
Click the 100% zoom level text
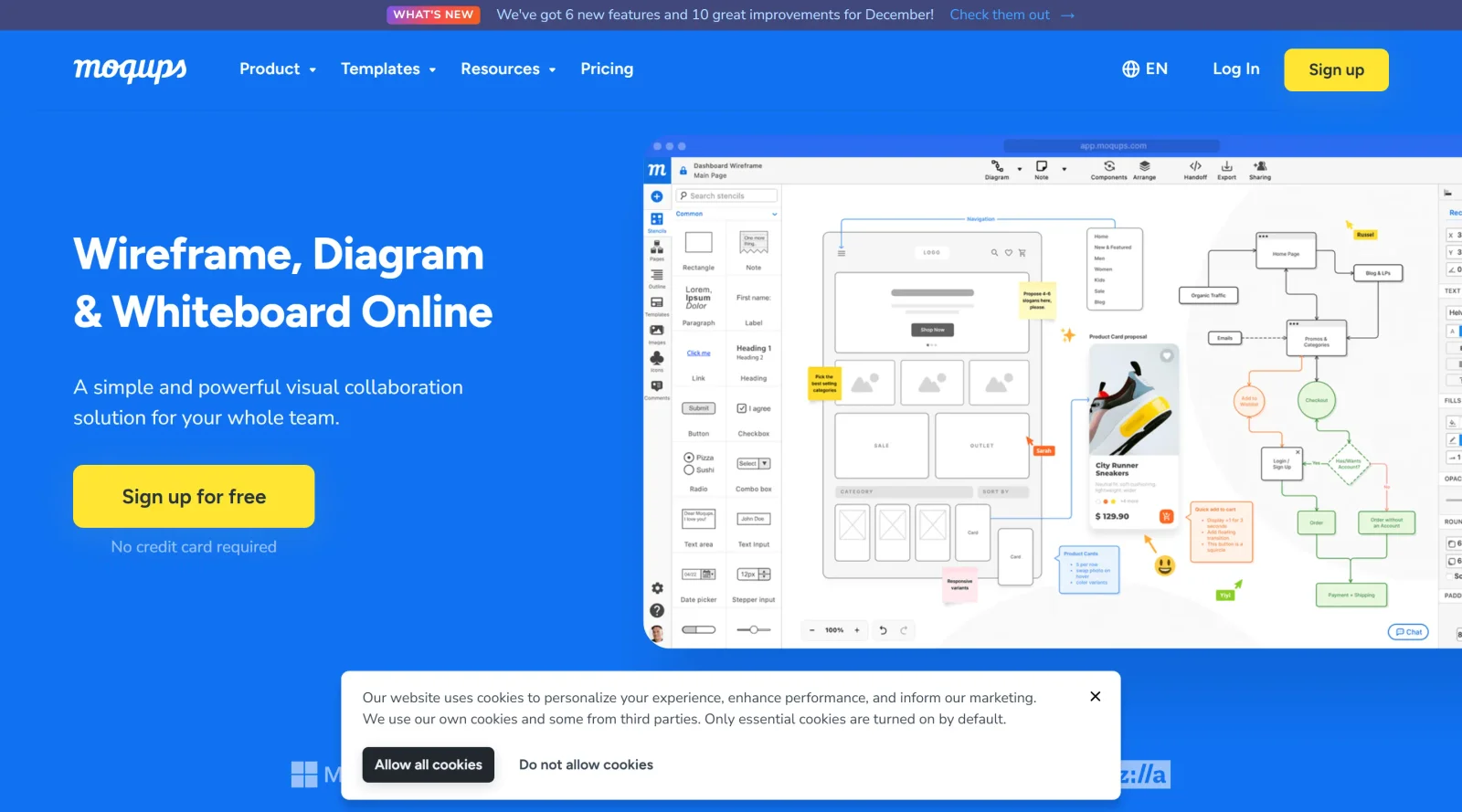point(834,630)
